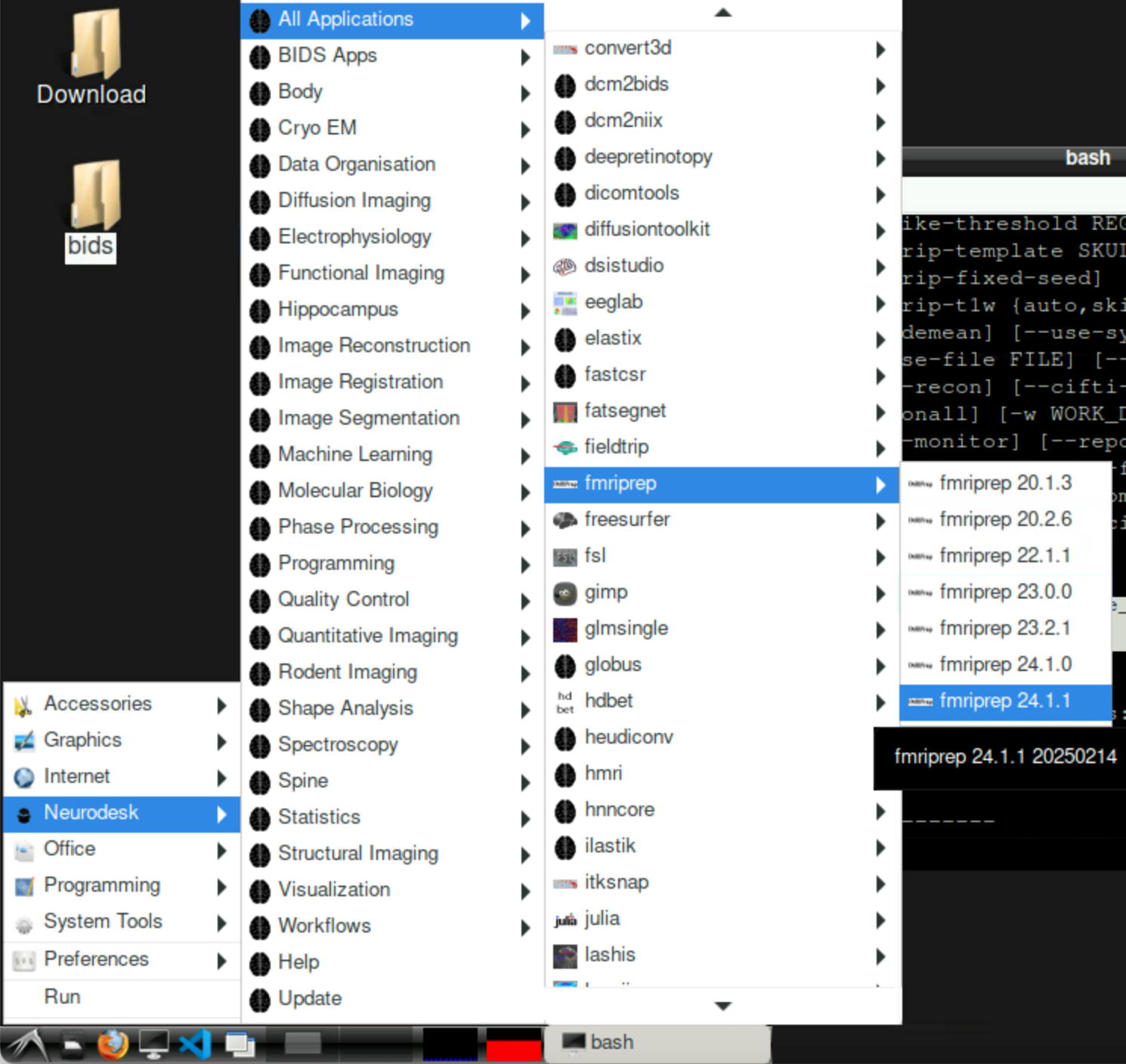Select Update in Neurodesk menu
This screenshot has width=1126, height=1064.
click(x=392, y=999)
